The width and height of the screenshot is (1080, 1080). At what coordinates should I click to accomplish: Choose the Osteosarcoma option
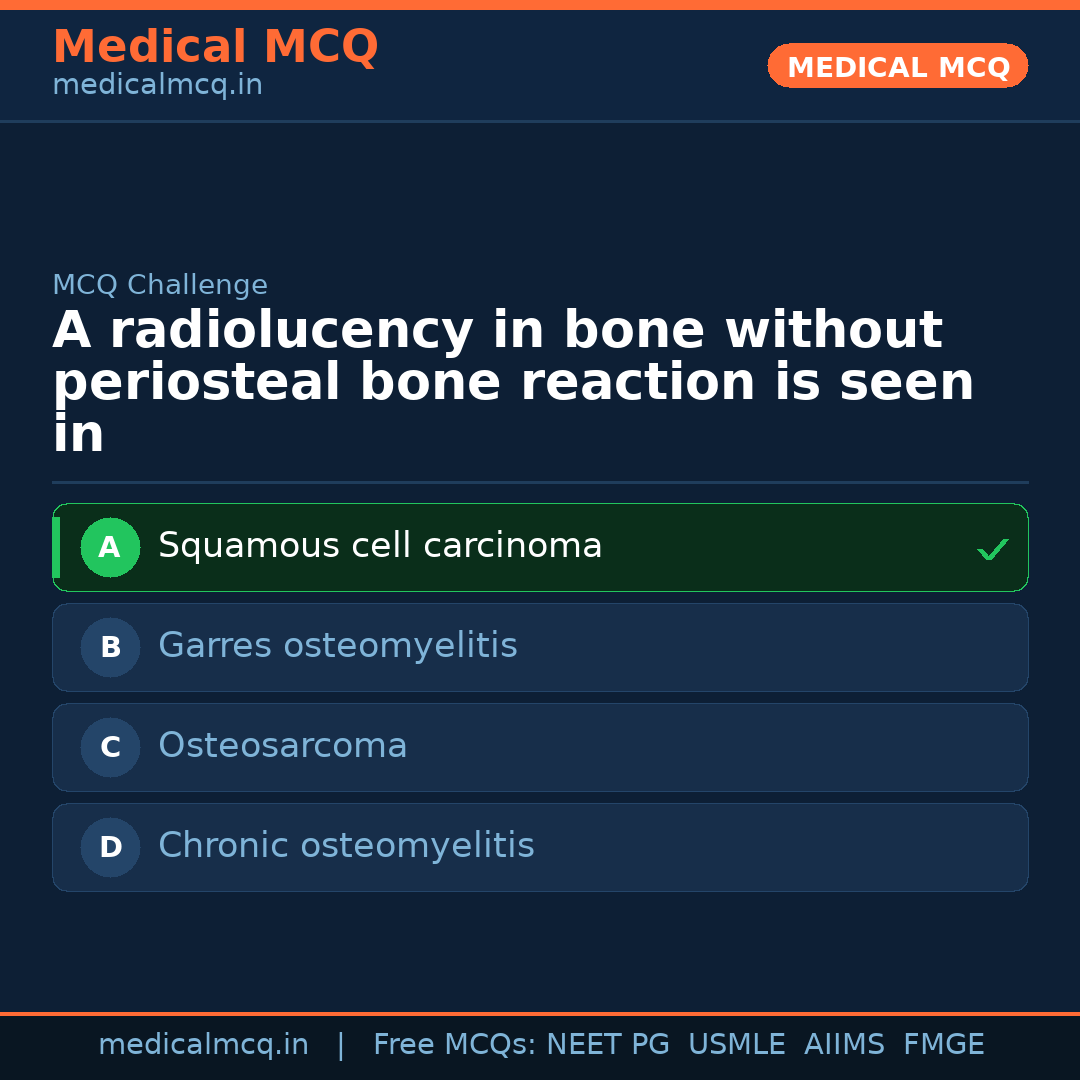[x=283, y=746]
